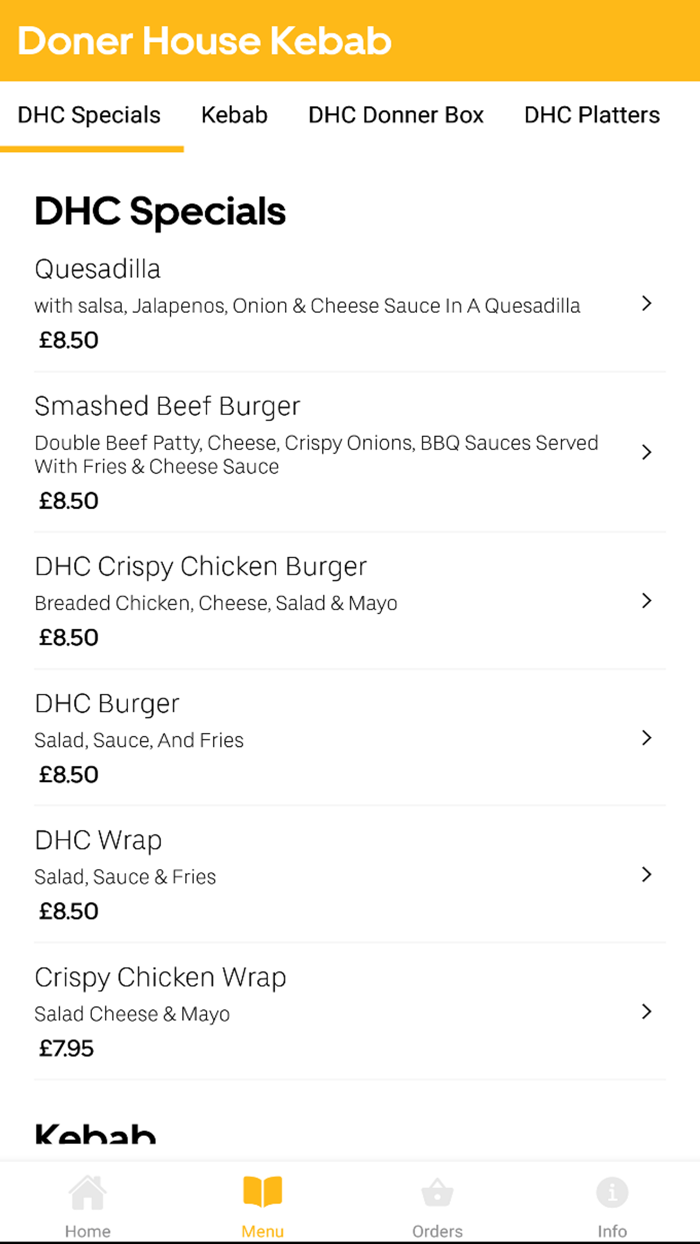Select the DHC Specials tab

(88, 115)
